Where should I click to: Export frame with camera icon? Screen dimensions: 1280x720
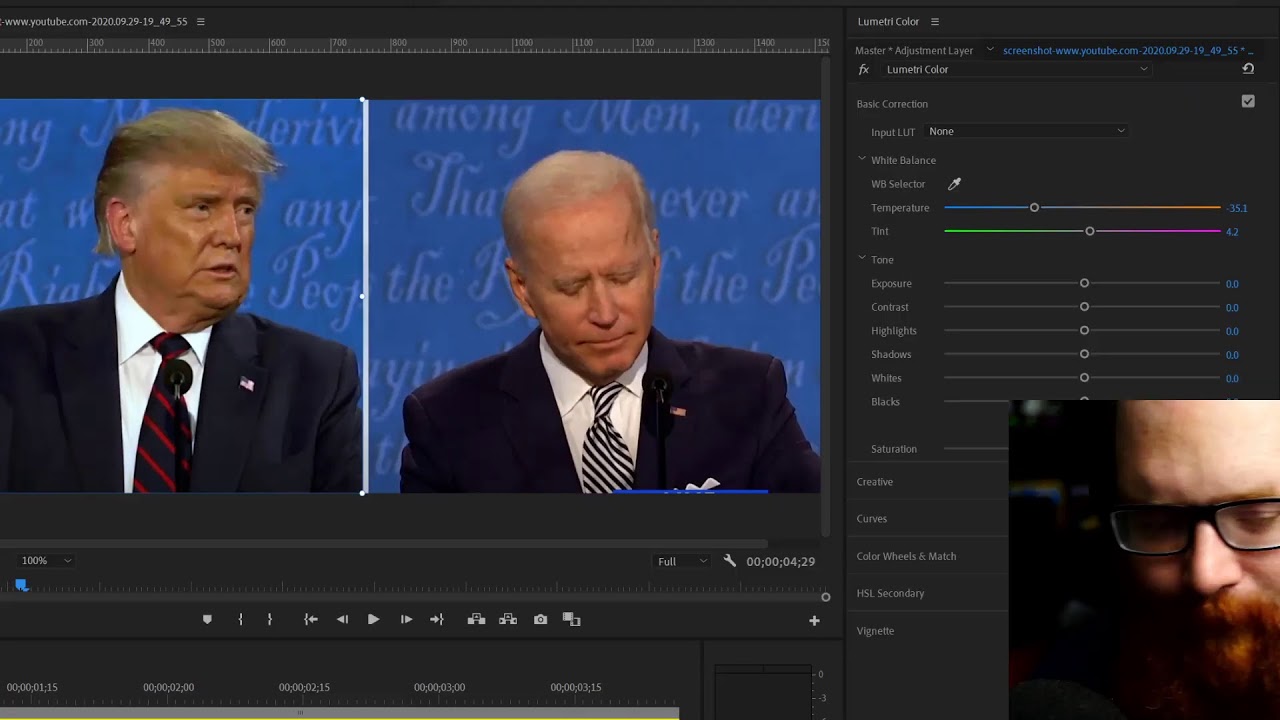(540, 620)
